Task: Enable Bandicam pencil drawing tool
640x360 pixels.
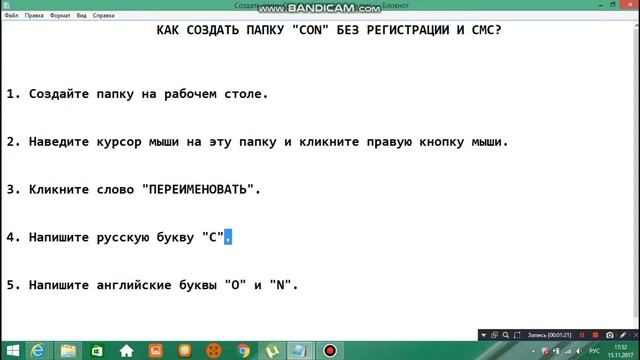Action: (x=623, y=335)
